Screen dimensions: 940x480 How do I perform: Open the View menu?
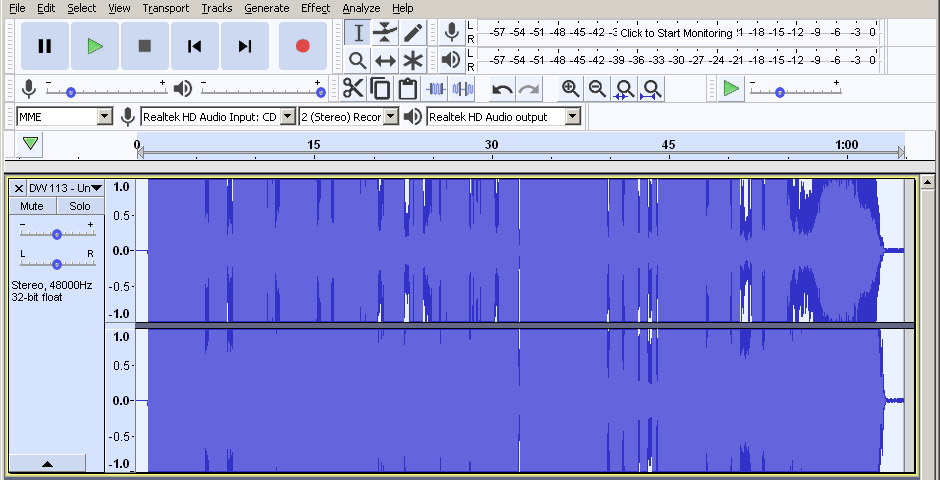pyautogui.click(x=119, y=8)
